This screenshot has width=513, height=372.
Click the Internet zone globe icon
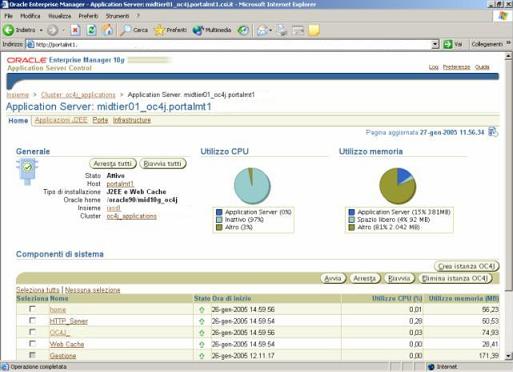(x=431, y=367)
